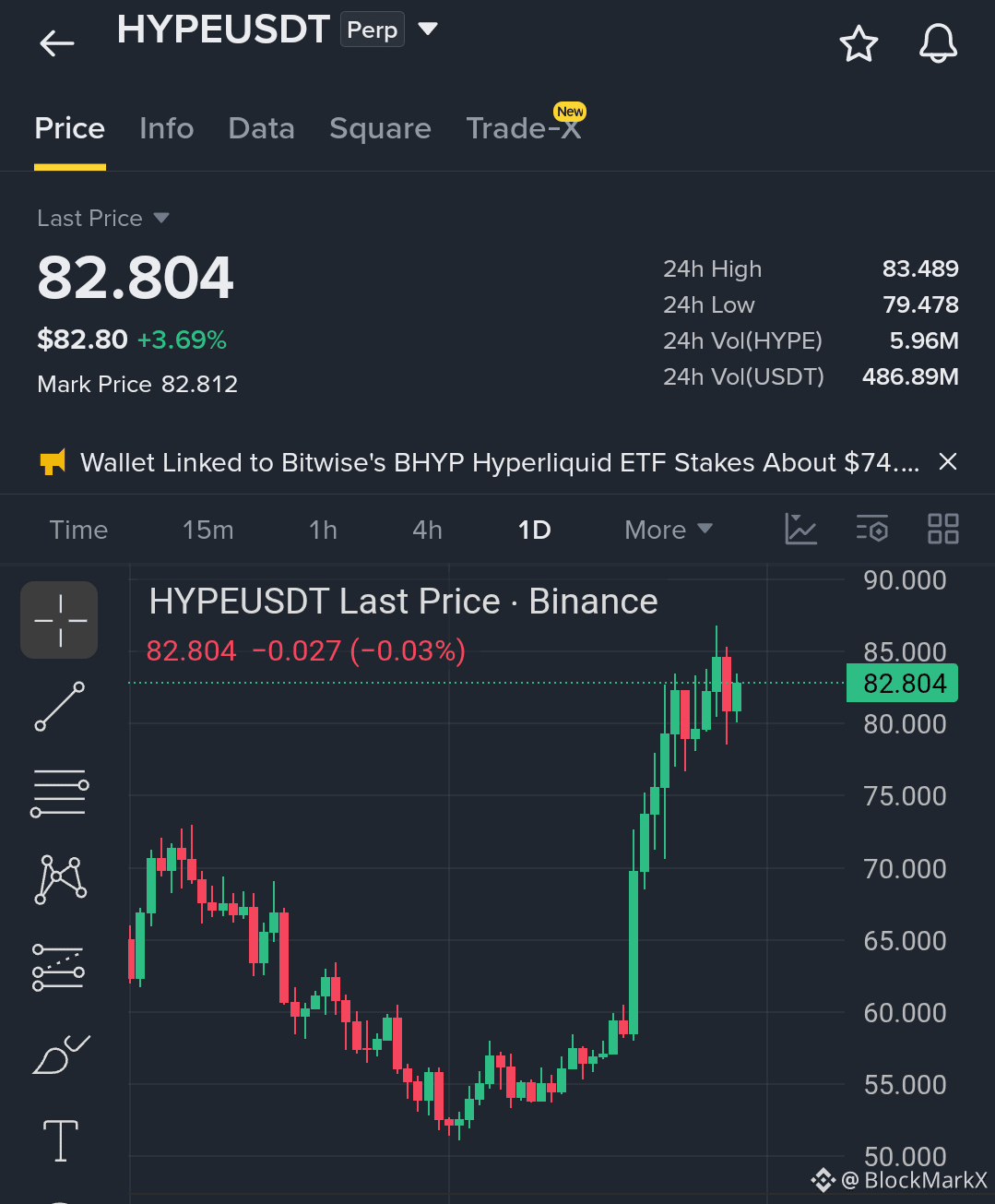The height and width of the screenshot is (1204, 995).
Task: Open the chart settings icon
Action: 872,529
